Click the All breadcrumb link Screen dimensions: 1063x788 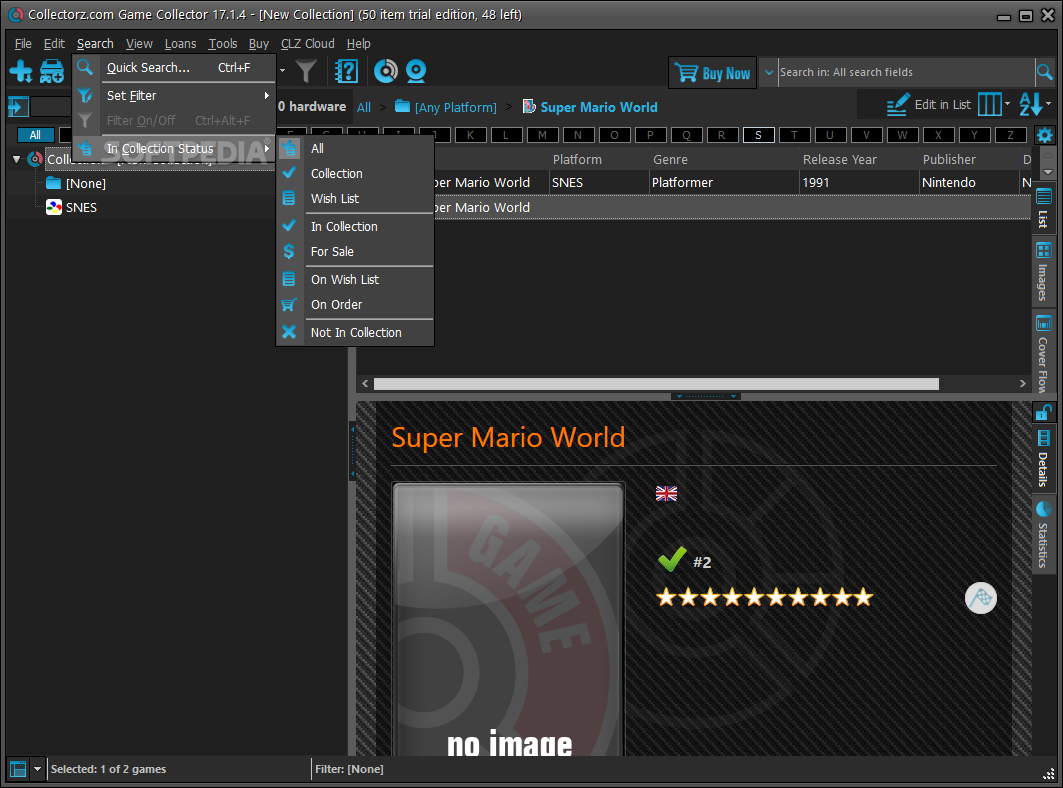click(364, 107)
